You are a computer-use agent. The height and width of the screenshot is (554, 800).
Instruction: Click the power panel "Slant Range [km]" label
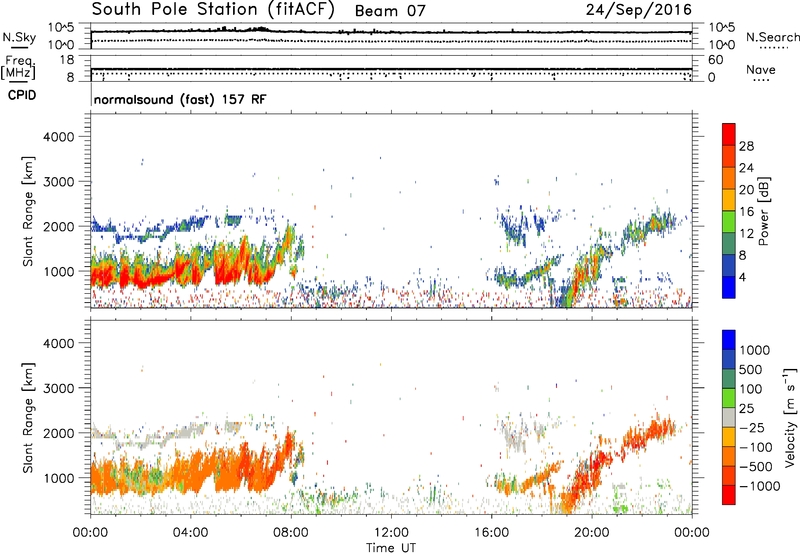(x=28, y=211)
